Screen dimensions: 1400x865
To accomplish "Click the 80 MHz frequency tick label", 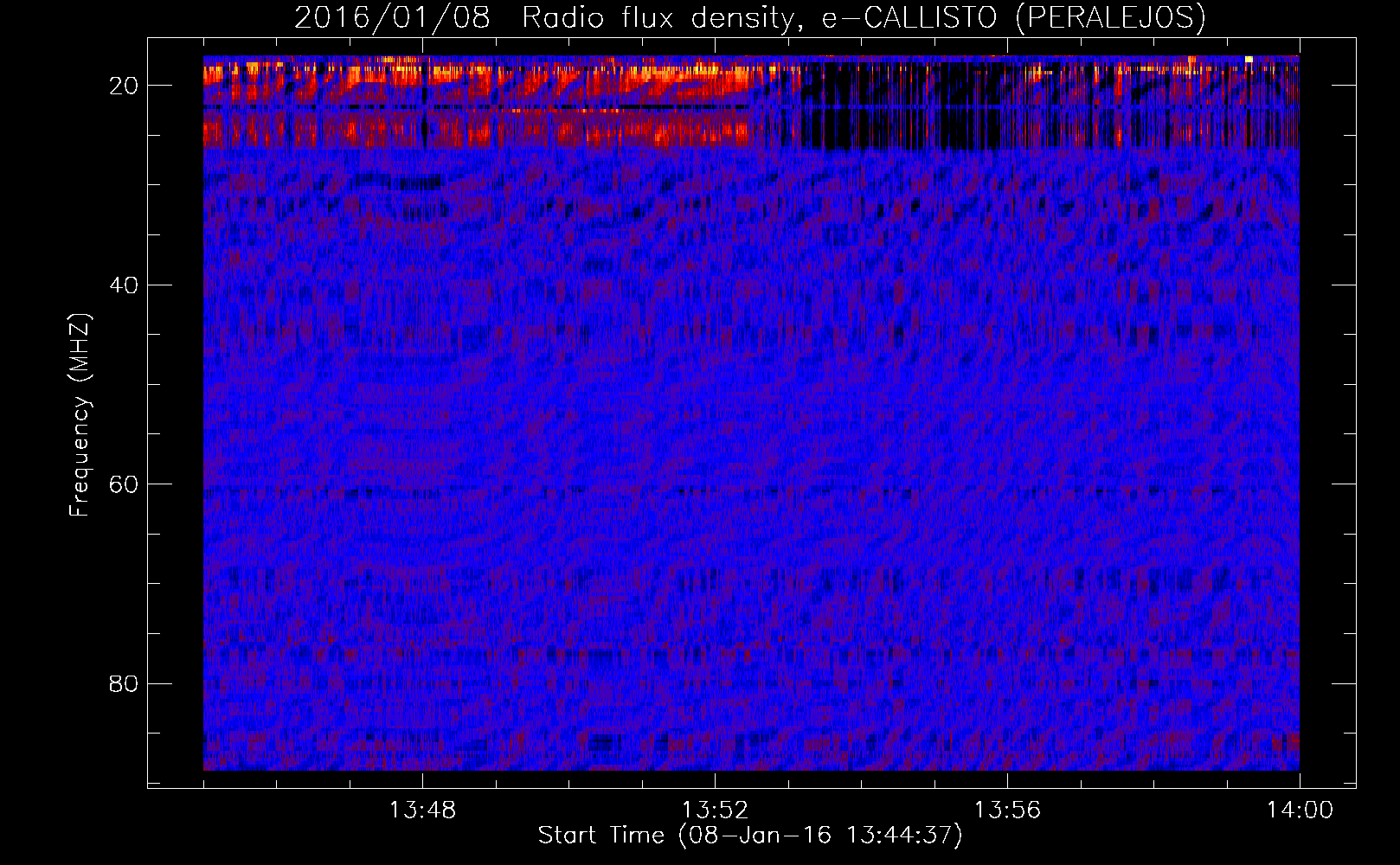I will tap(124, 684).
